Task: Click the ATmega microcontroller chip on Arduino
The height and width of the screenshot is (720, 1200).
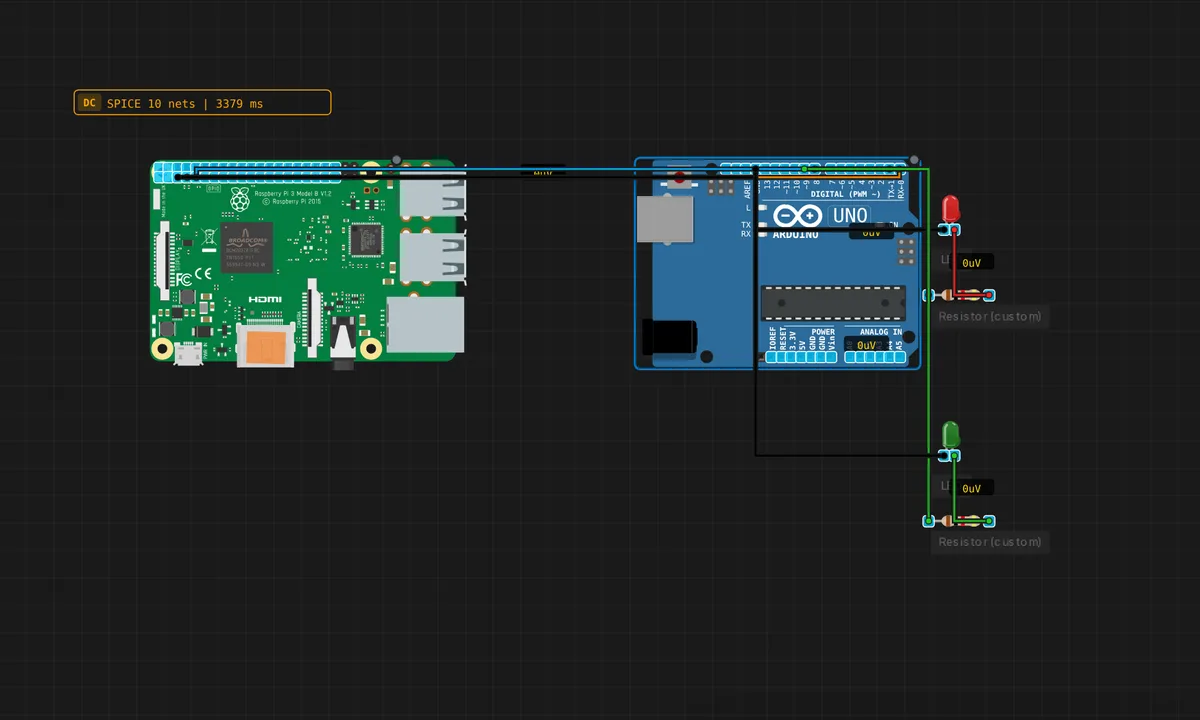Action: pos(833,303)
